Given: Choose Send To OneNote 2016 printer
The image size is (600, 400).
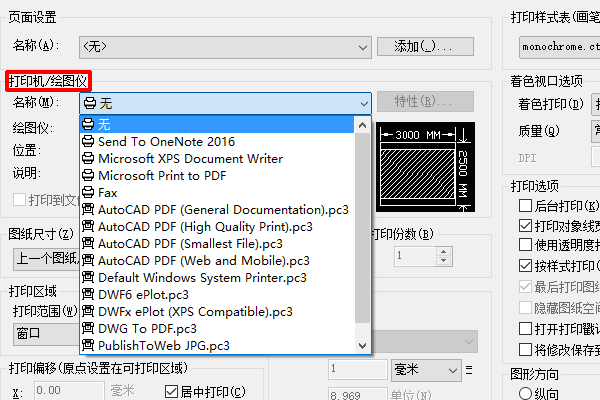Looking at the screenshot, I should click(x=217, y=142).
